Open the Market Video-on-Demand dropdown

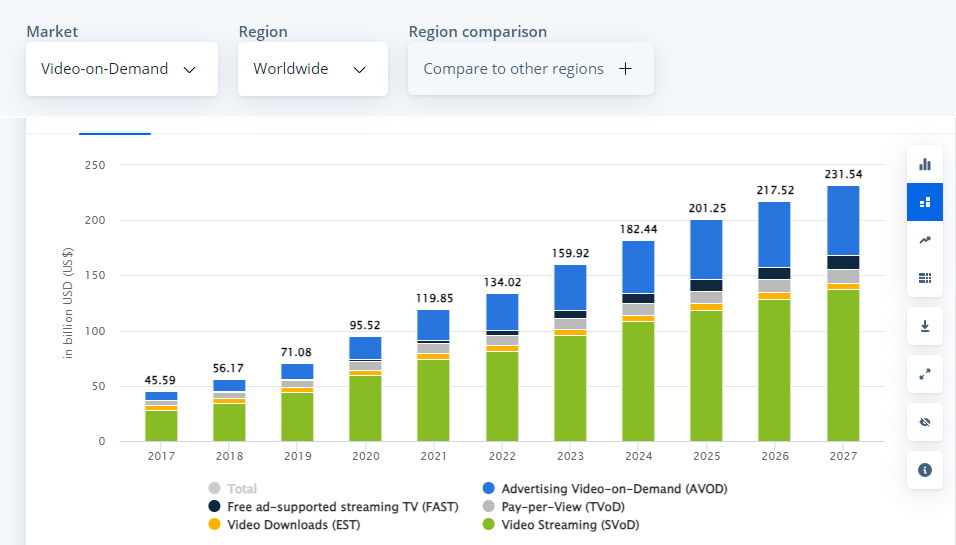(x=122, y=69)
